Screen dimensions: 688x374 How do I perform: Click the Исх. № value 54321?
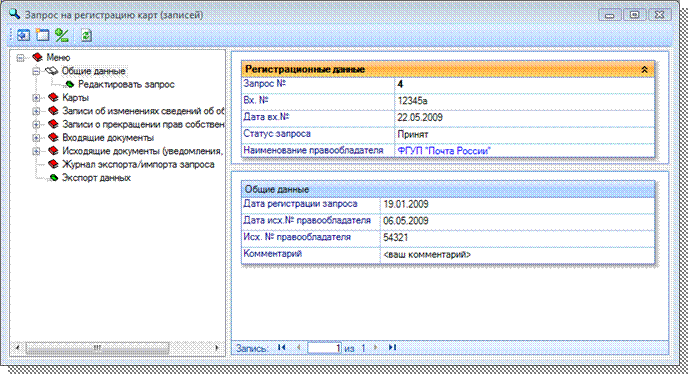pos(395,237)
